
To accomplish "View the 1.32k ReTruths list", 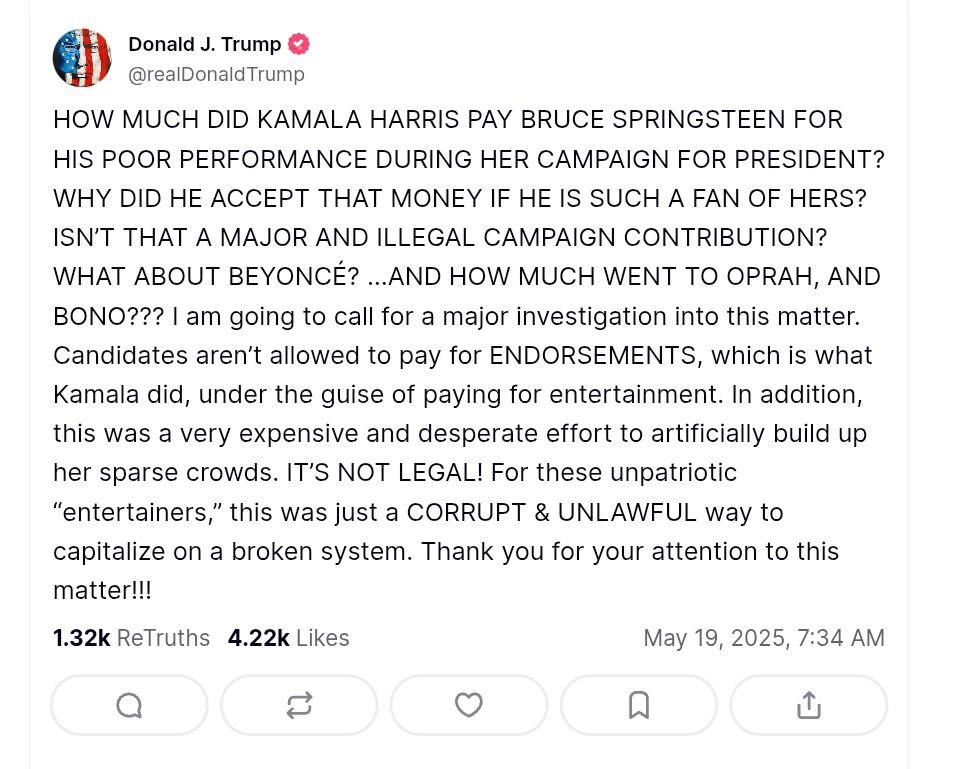I will pyautogui.click(x=131, y=638).
